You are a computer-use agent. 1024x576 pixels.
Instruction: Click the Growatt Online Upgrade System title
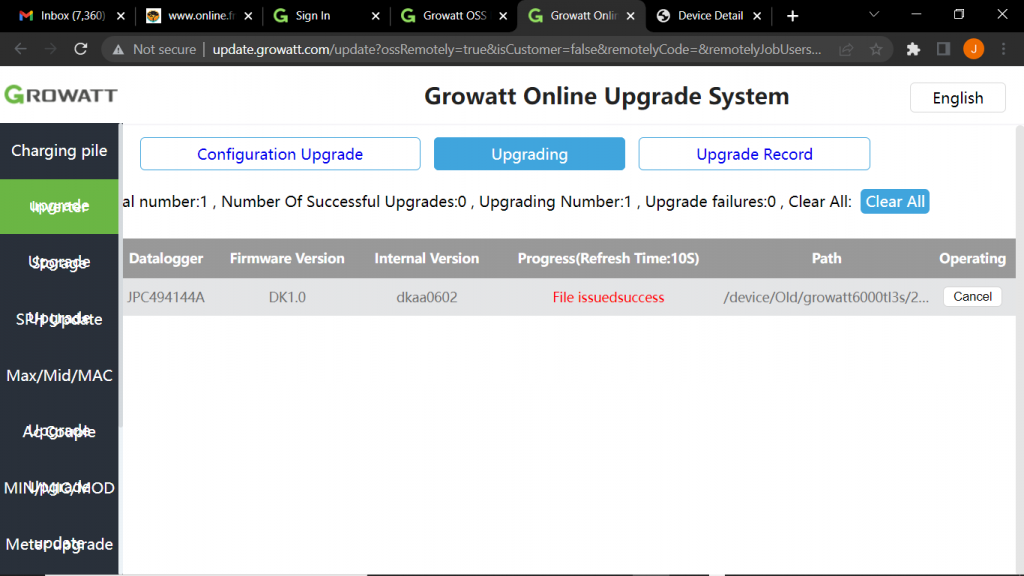pyautogui.click(x=607, y=96)
